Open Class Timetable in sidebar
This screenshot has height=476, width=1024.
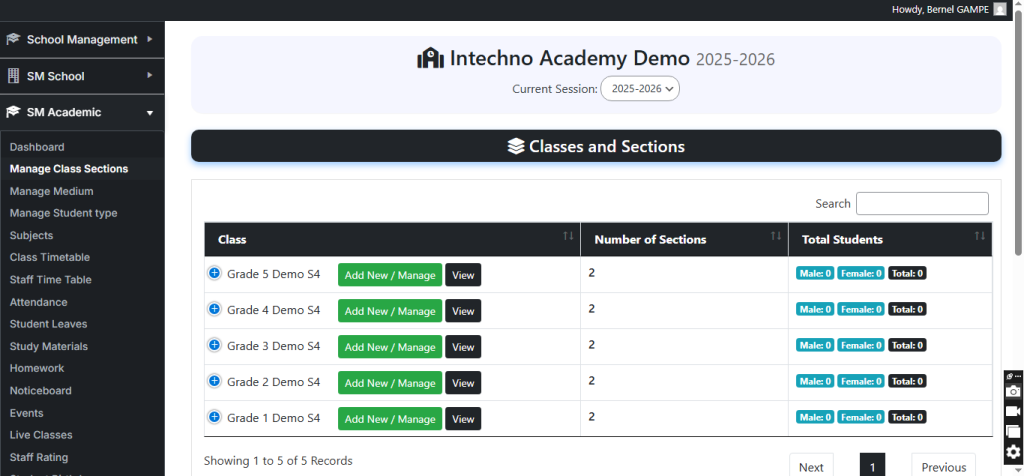coord(50,257)
